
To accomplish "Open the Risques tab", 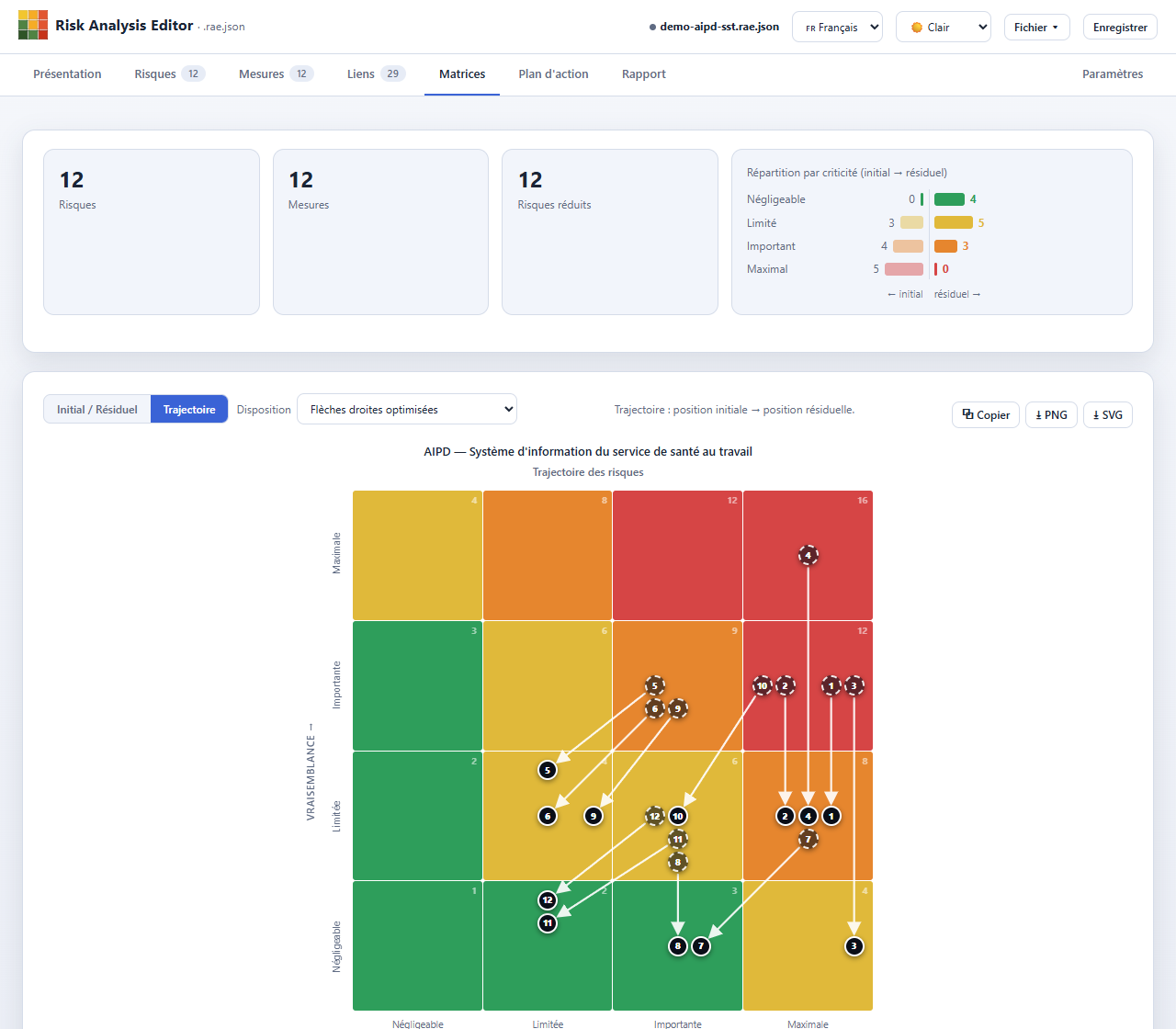I will coord(169,74).
